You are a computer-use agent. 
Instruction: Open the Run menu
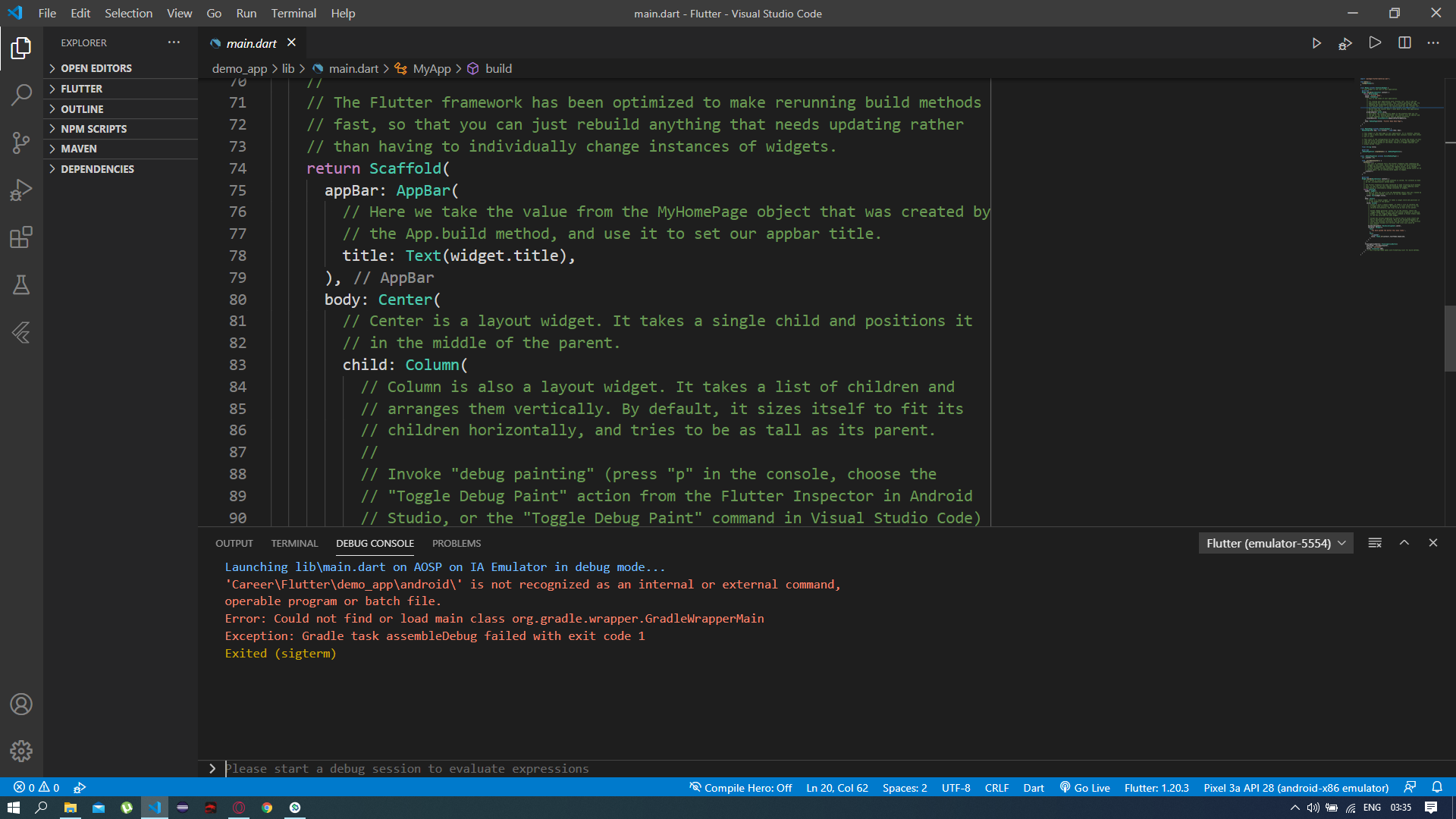coord(246,13)
